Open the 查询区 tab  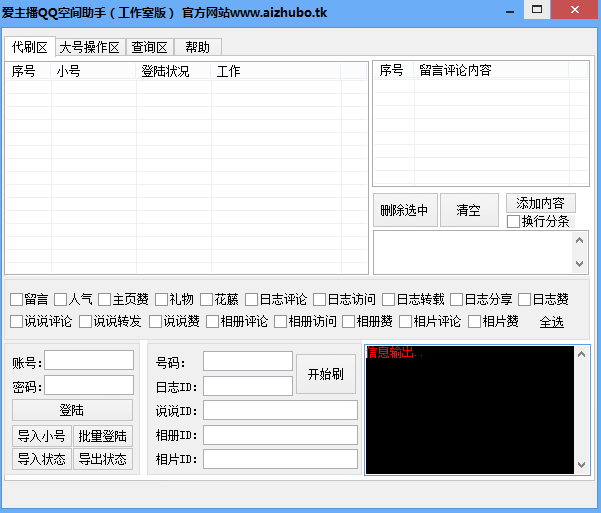click(149, 47)
